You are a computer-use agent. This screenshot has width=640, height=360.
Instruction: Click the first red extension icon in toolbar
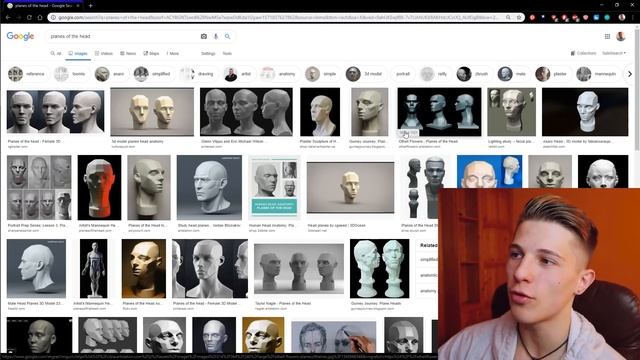532,18
